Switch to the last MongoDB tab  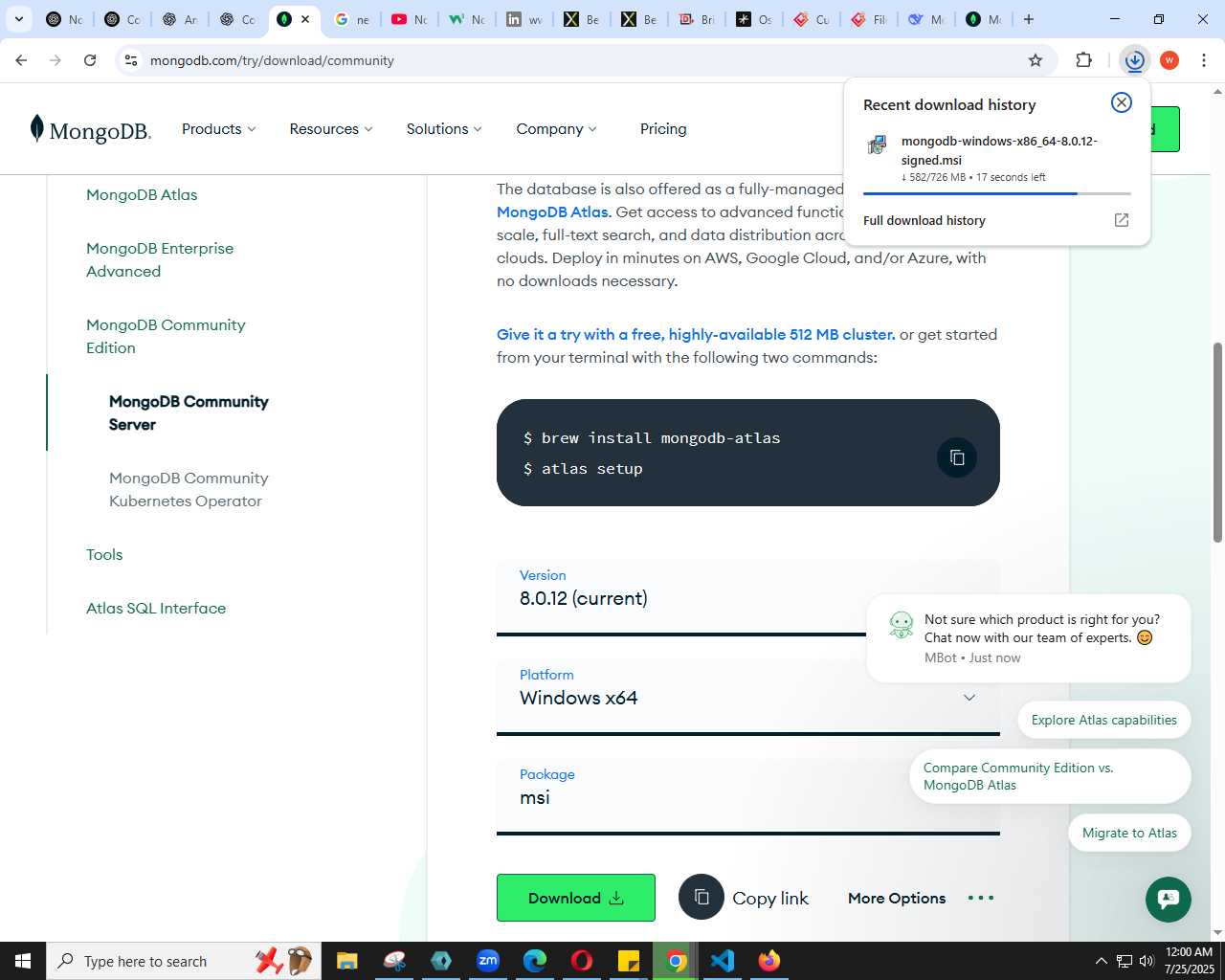[983, 19]
